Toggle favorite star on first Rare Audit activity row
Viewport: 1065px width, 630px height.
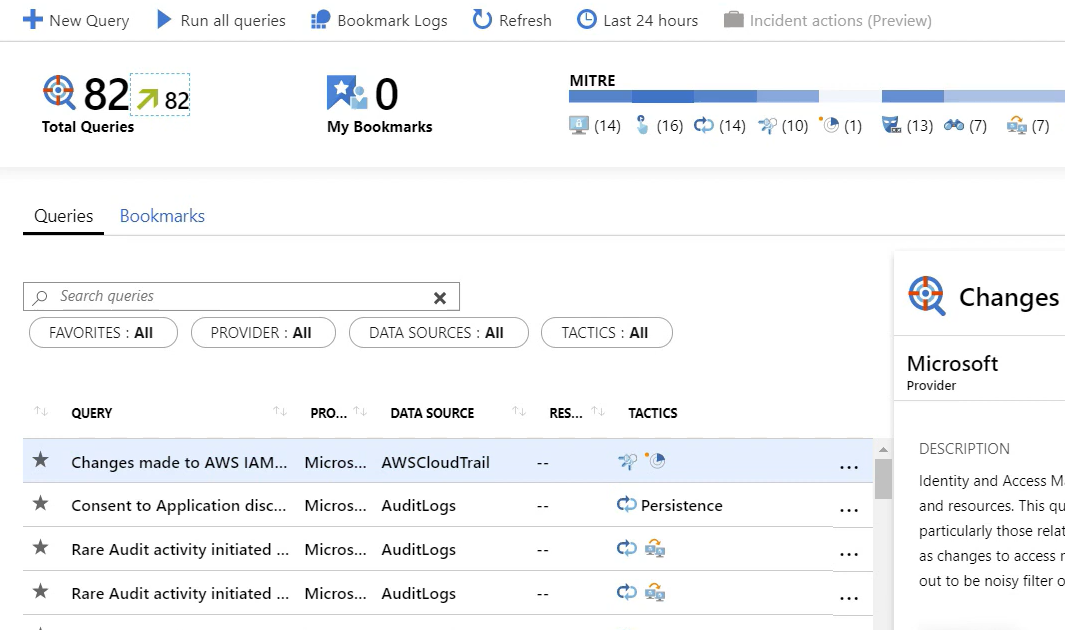(40, 548)
